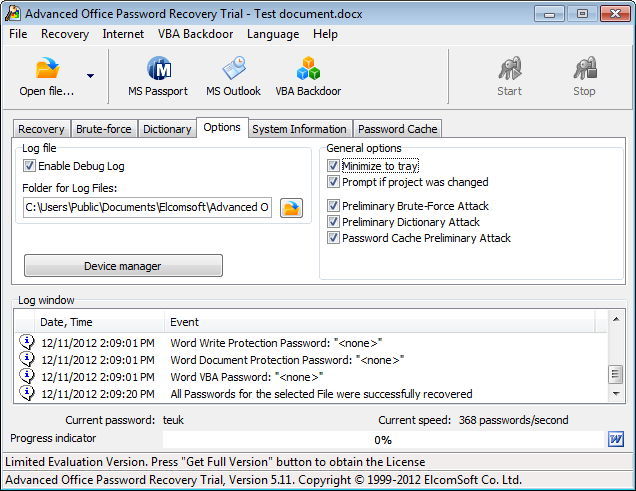Click the progress indicator bar showing 0%

[382, 440]
